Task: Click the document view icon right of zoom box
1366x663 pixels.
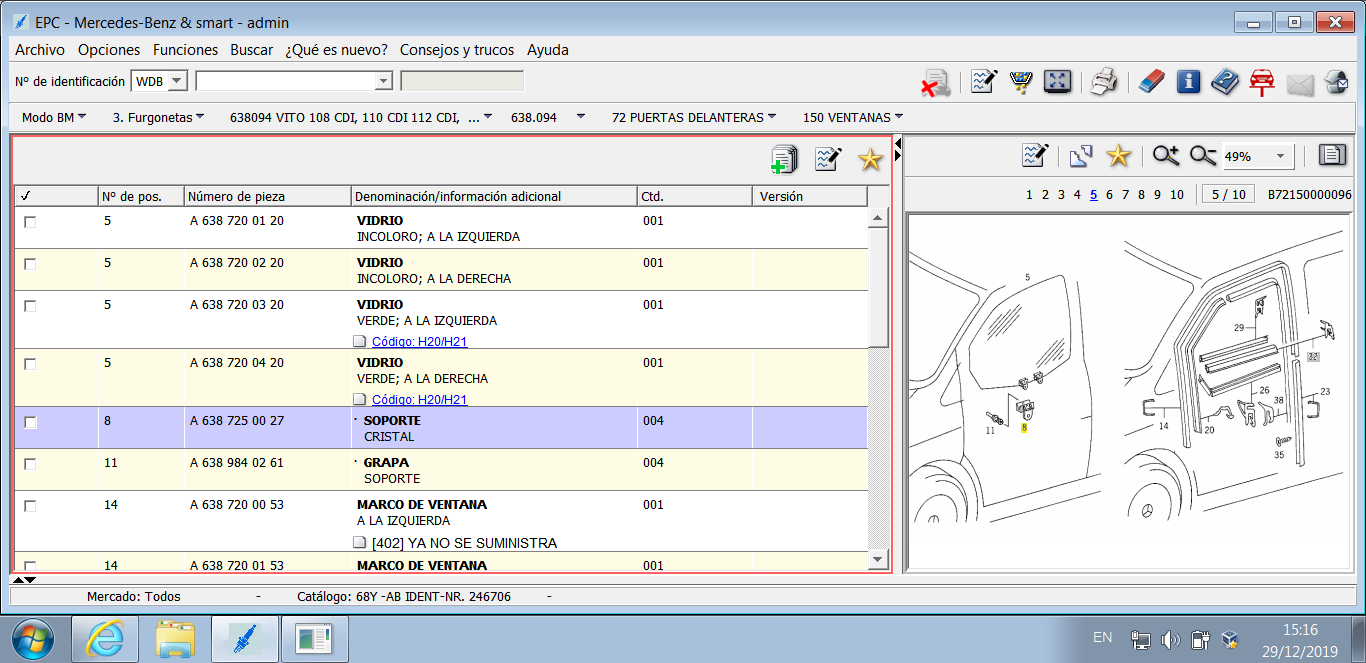Action: [x=1332, y=155]
